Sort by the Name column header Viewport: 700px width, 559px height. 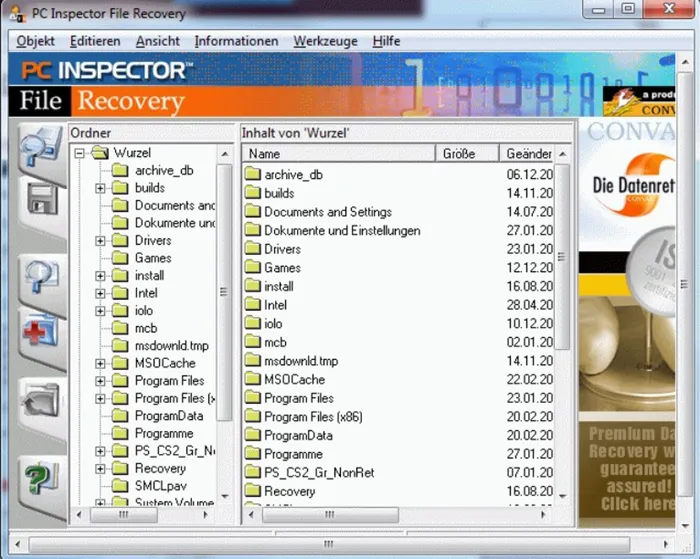click(x=339, y=154)
